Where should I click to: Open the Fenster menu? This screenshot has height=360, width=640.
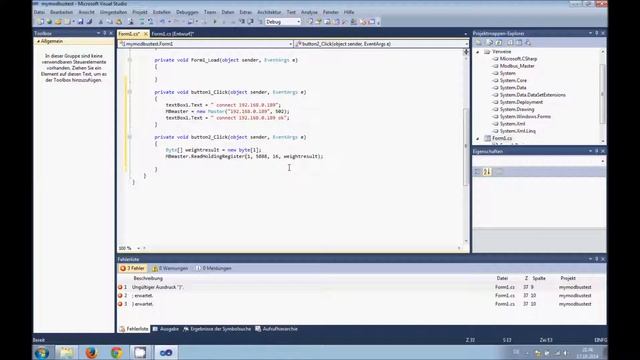330,12
